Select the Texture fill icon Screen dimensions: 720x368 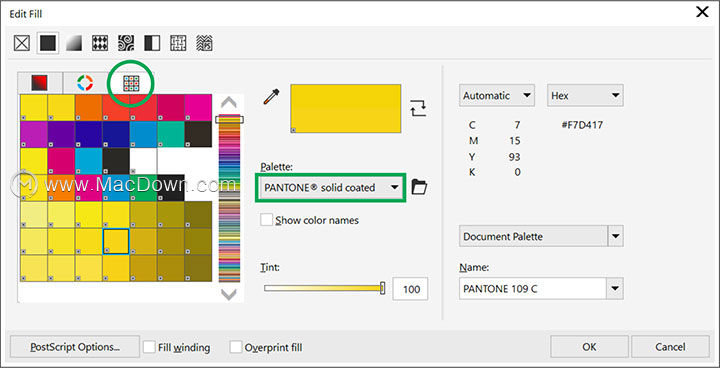tap(178, 43)
